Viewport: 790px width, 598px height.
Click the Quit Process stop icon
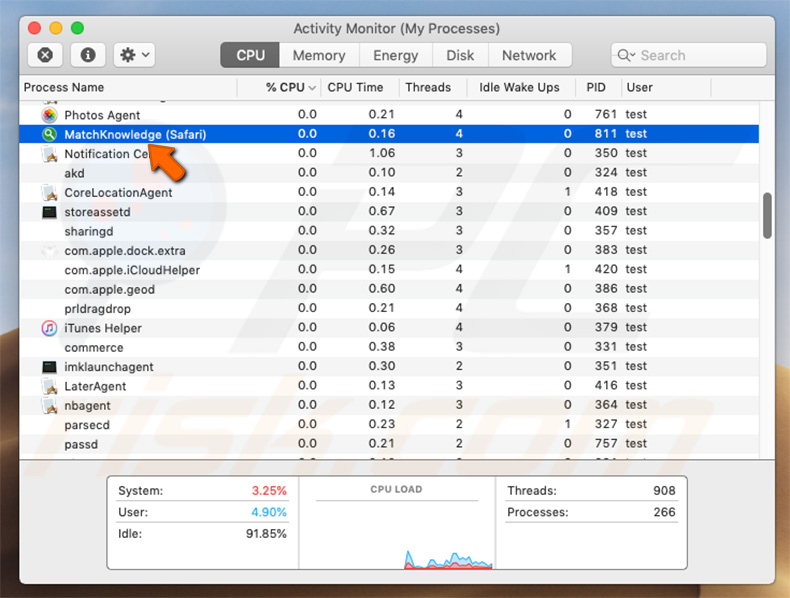point(45,55)
